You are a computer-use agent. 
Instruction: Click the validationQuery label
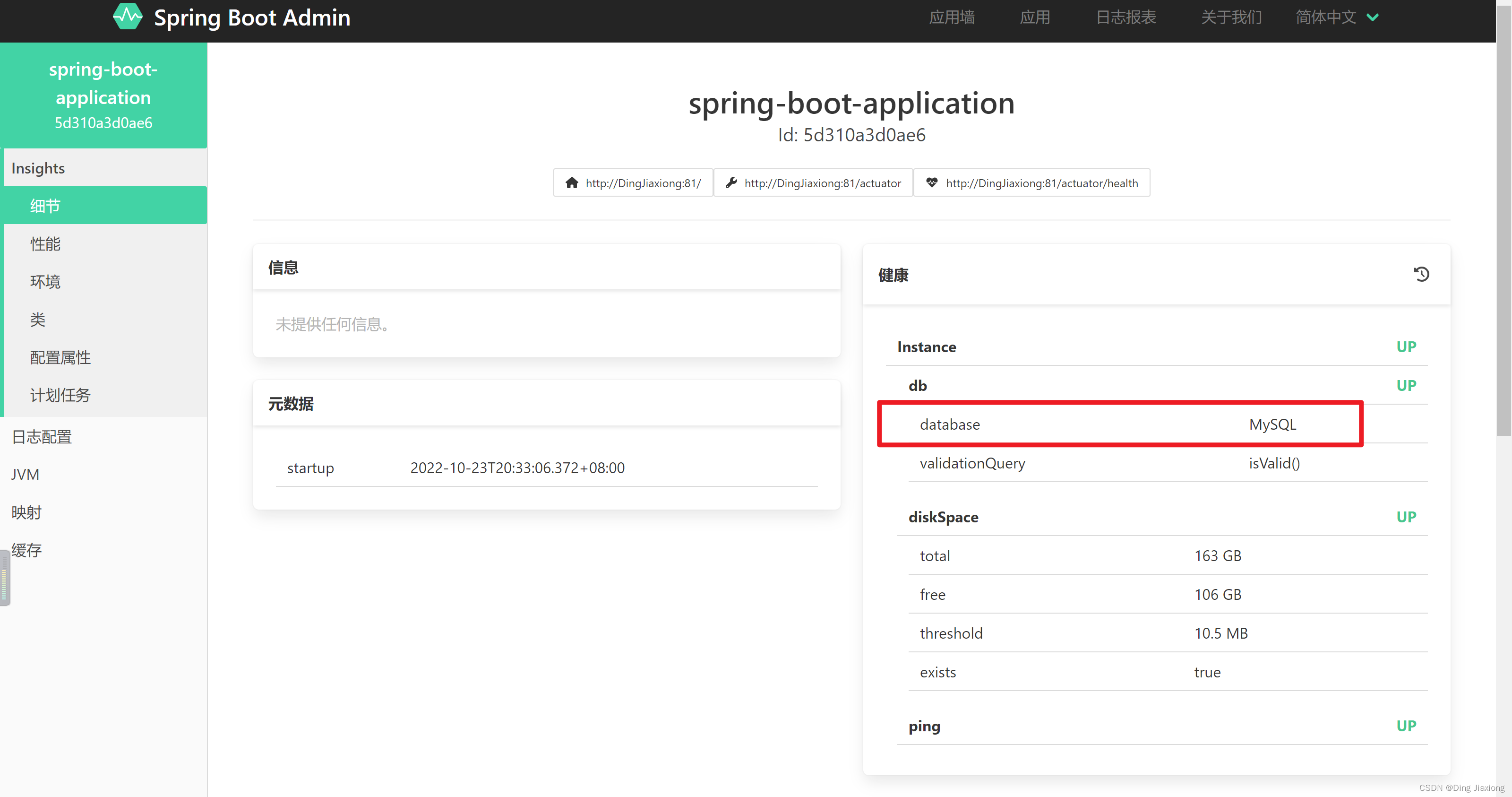[972, 463]
